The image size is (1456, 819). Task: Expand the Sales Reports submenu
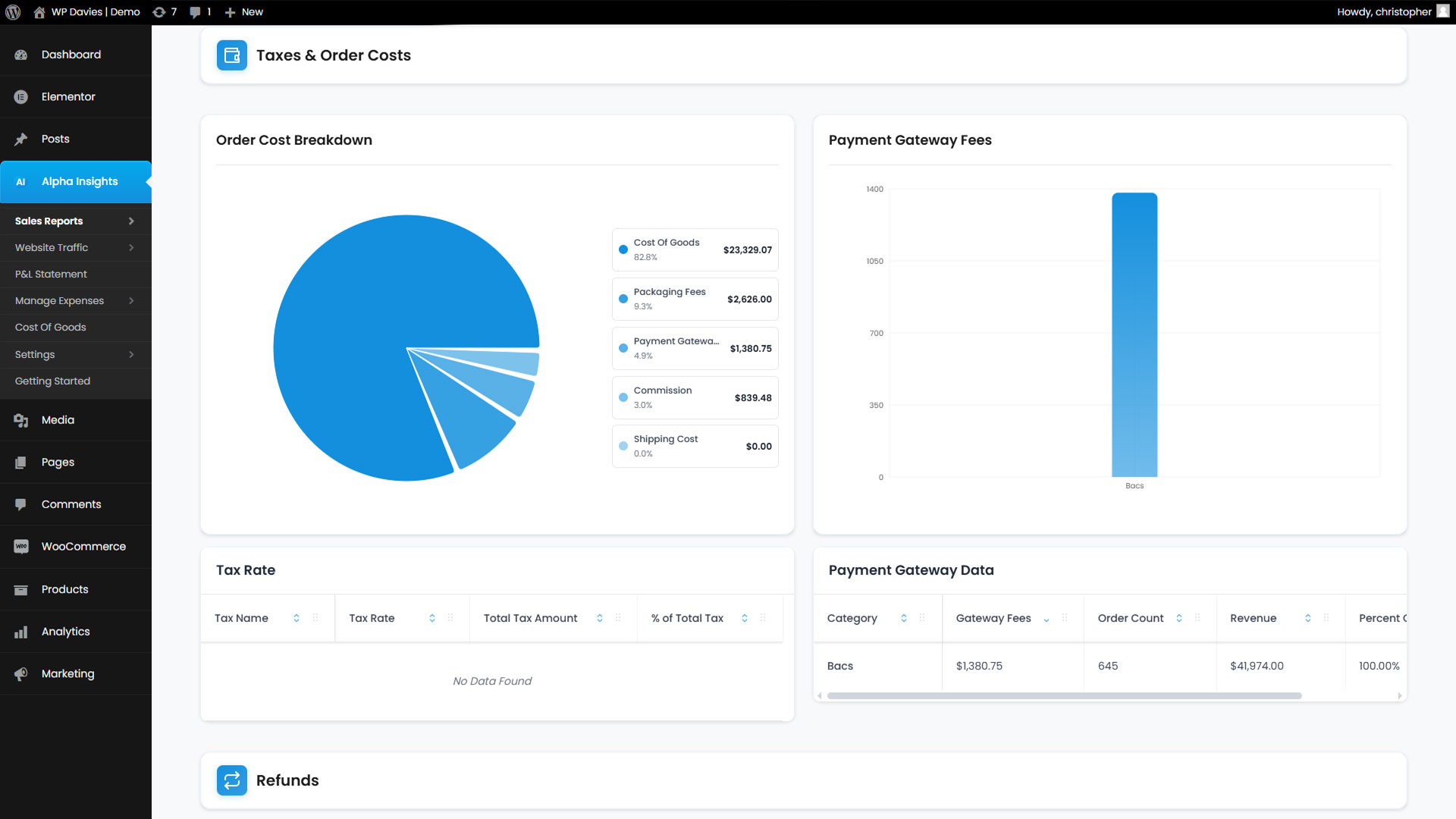click(x=131, y=221)
